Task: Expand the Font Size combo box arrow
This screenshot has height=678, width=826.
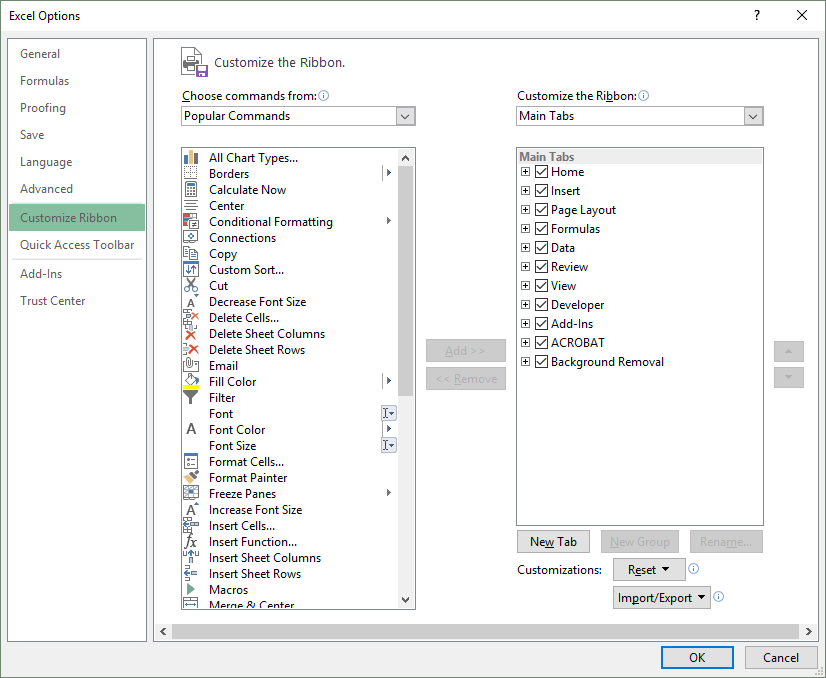Action: [389, 445]
